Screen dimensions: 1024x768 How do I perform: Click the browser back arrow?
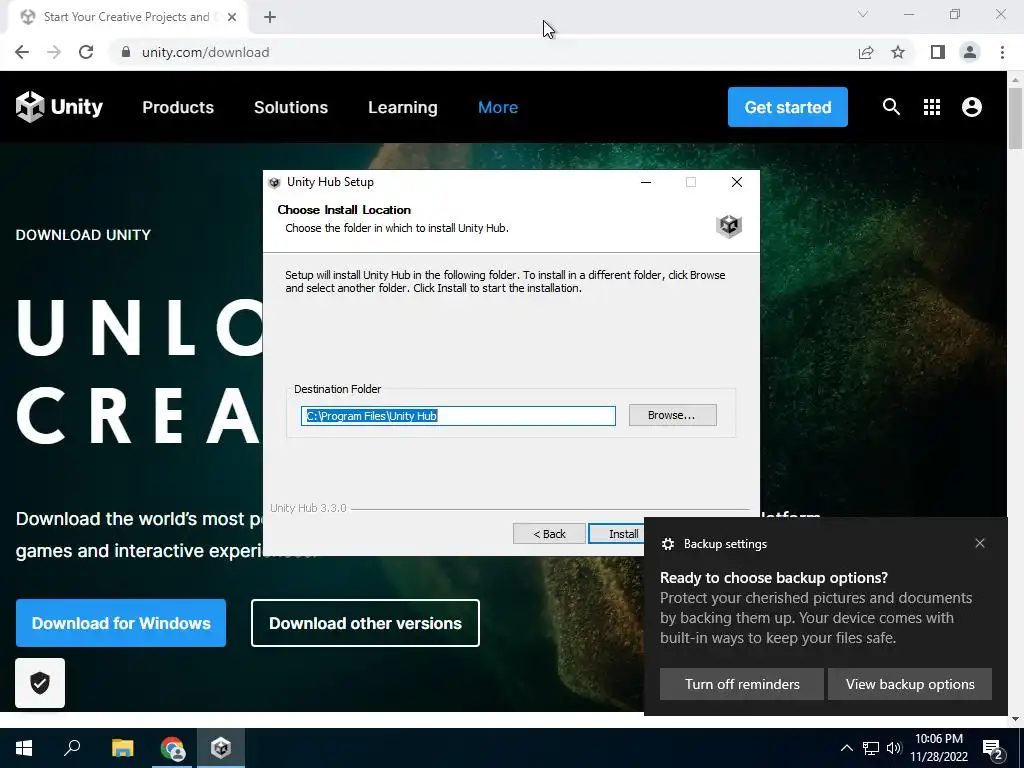[x=22, y=52]
